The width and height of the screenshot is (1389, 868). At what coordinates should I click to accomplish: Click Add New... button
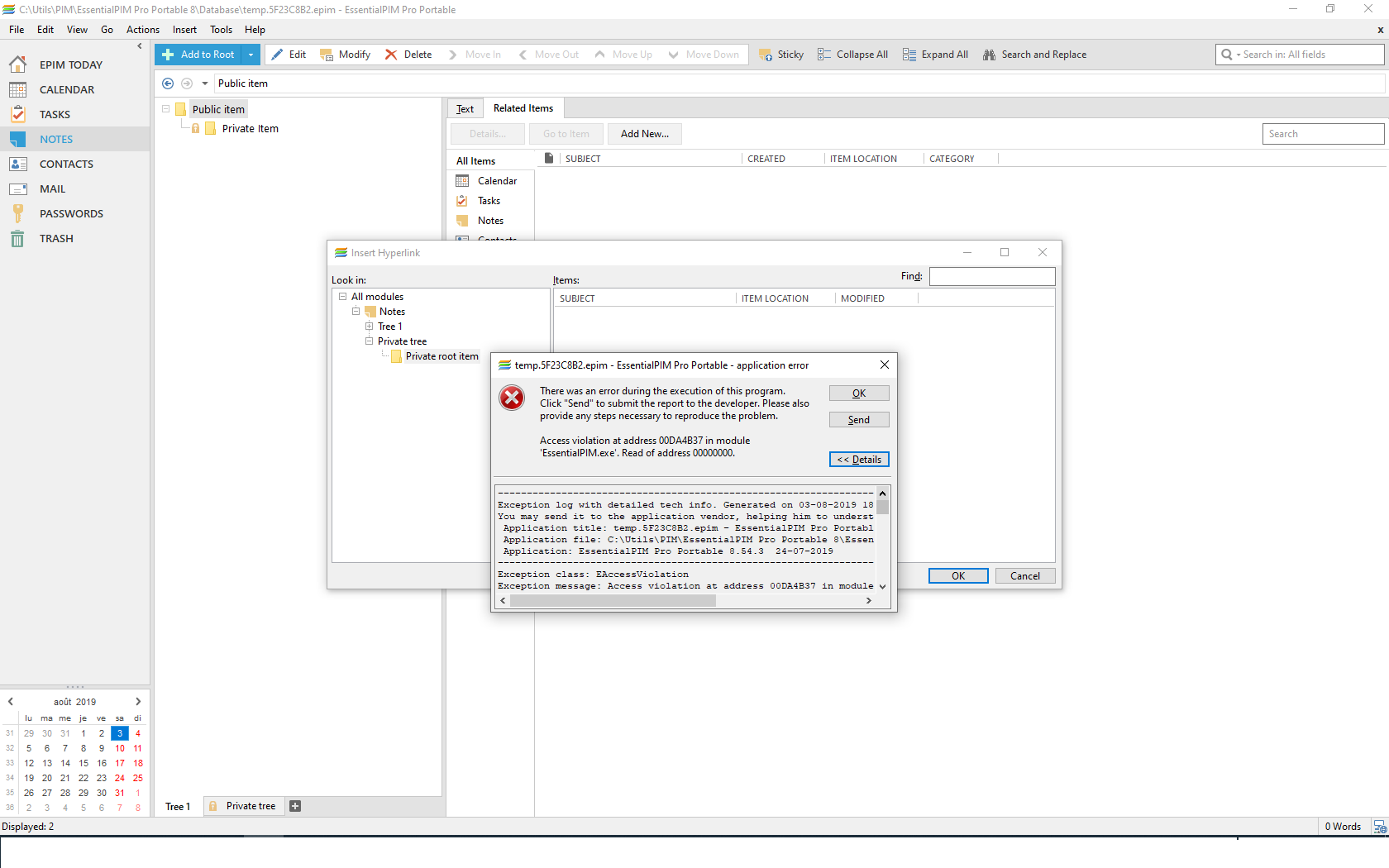(645, 134)
